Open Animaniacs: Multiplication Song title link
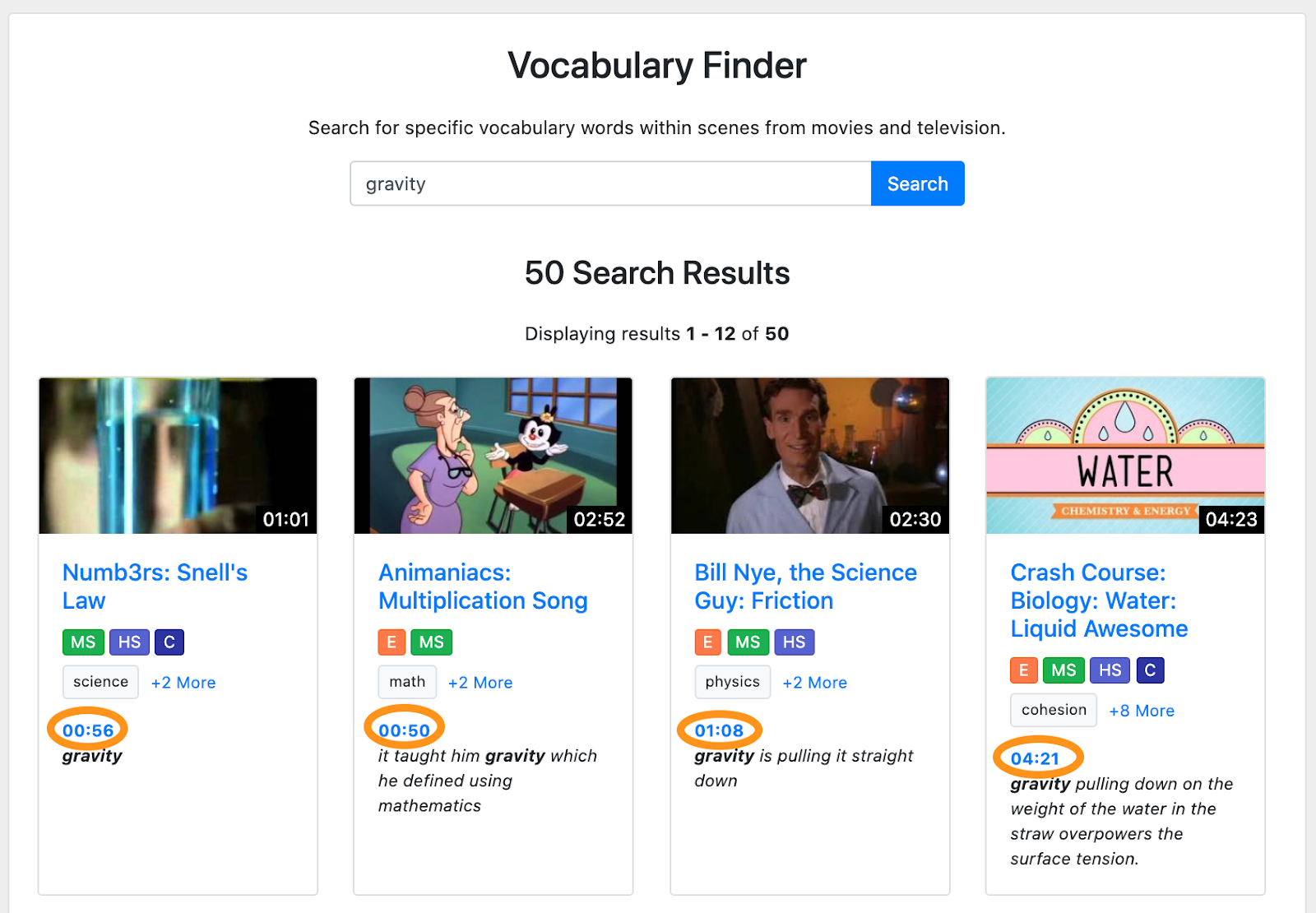Image resolution: width=1316 pixels, height=913 pixels. [x=483, y=586]
